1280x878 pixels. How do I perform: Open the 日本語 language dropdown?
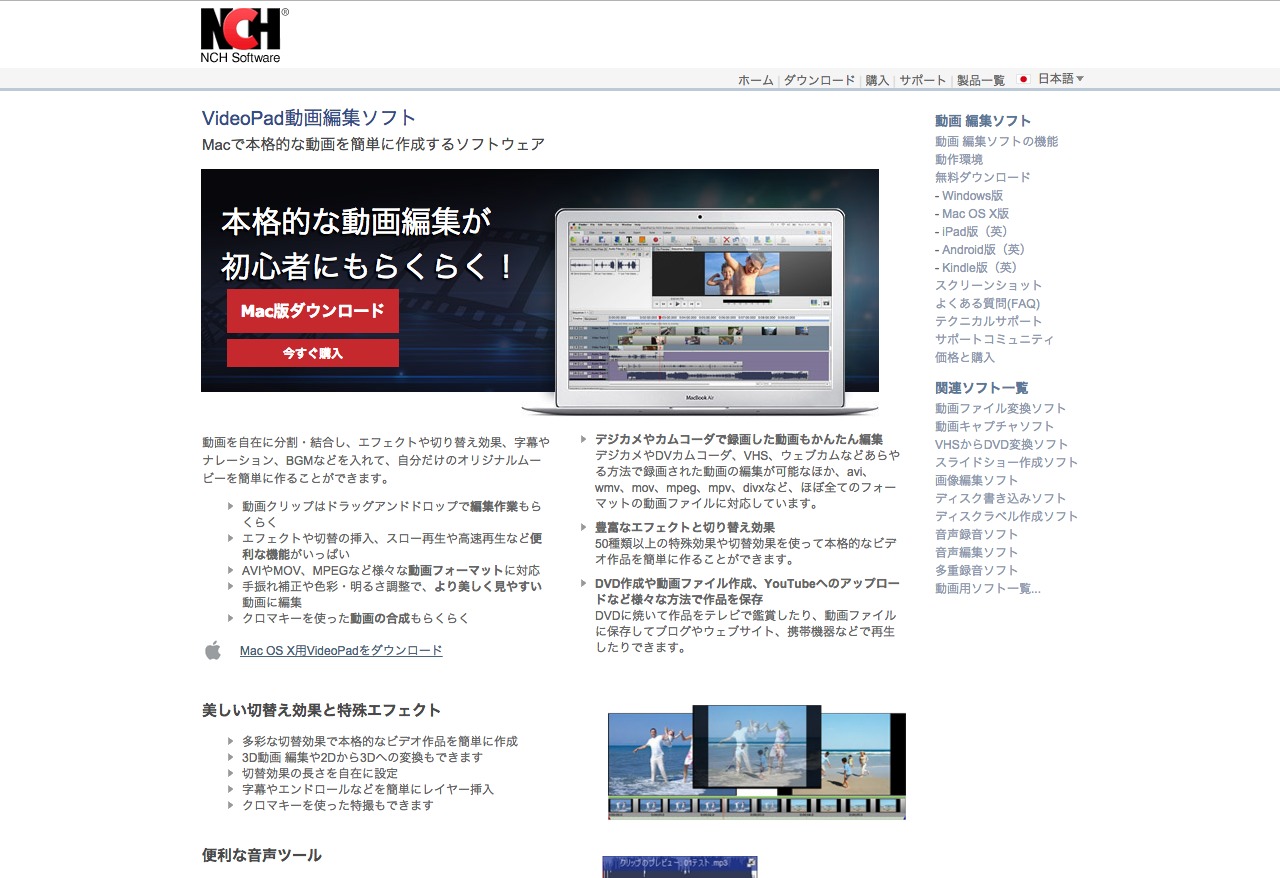(1060, 79)
